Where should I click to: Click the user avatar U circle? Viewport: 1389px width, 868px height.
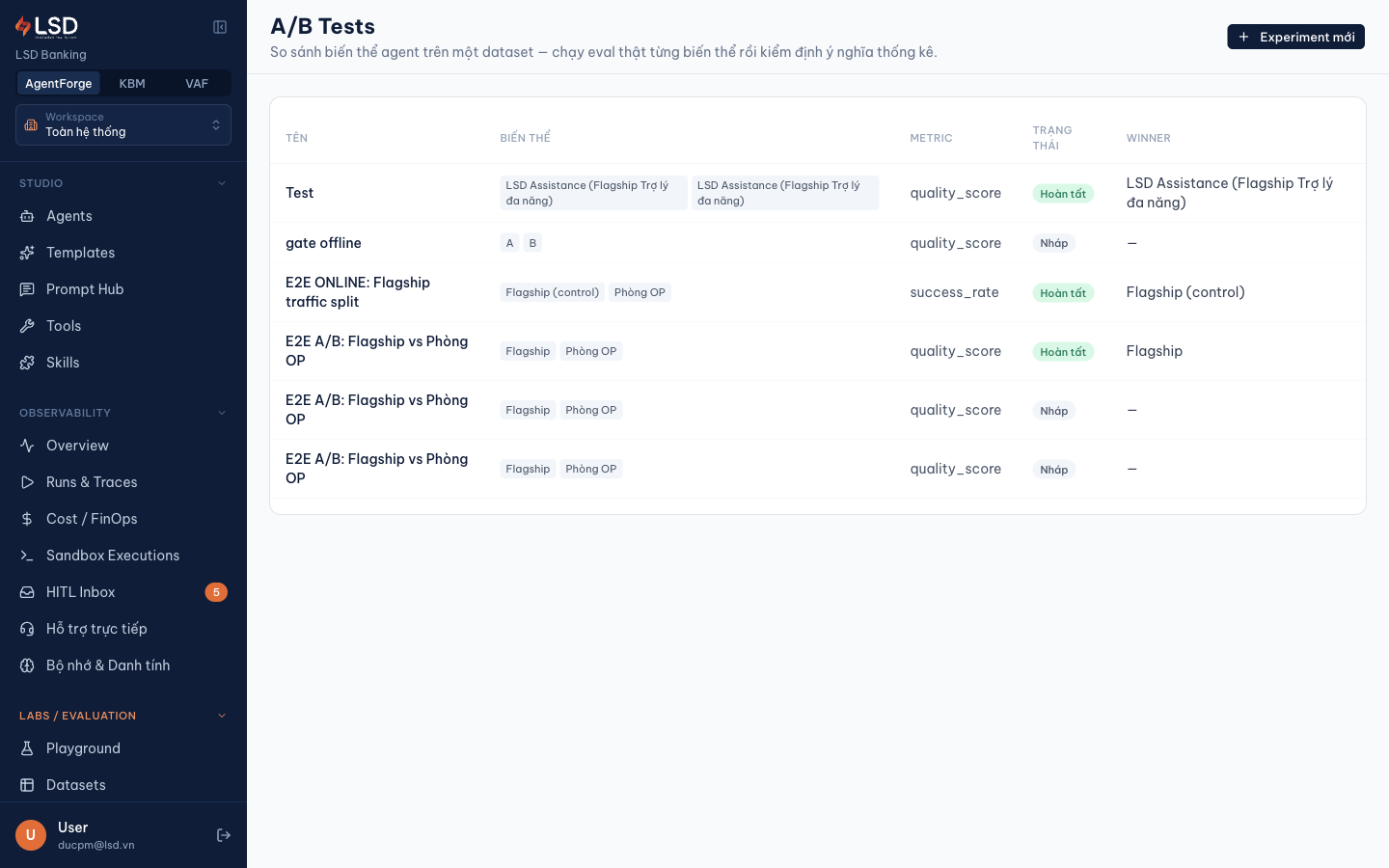click(x=31, y=835)
